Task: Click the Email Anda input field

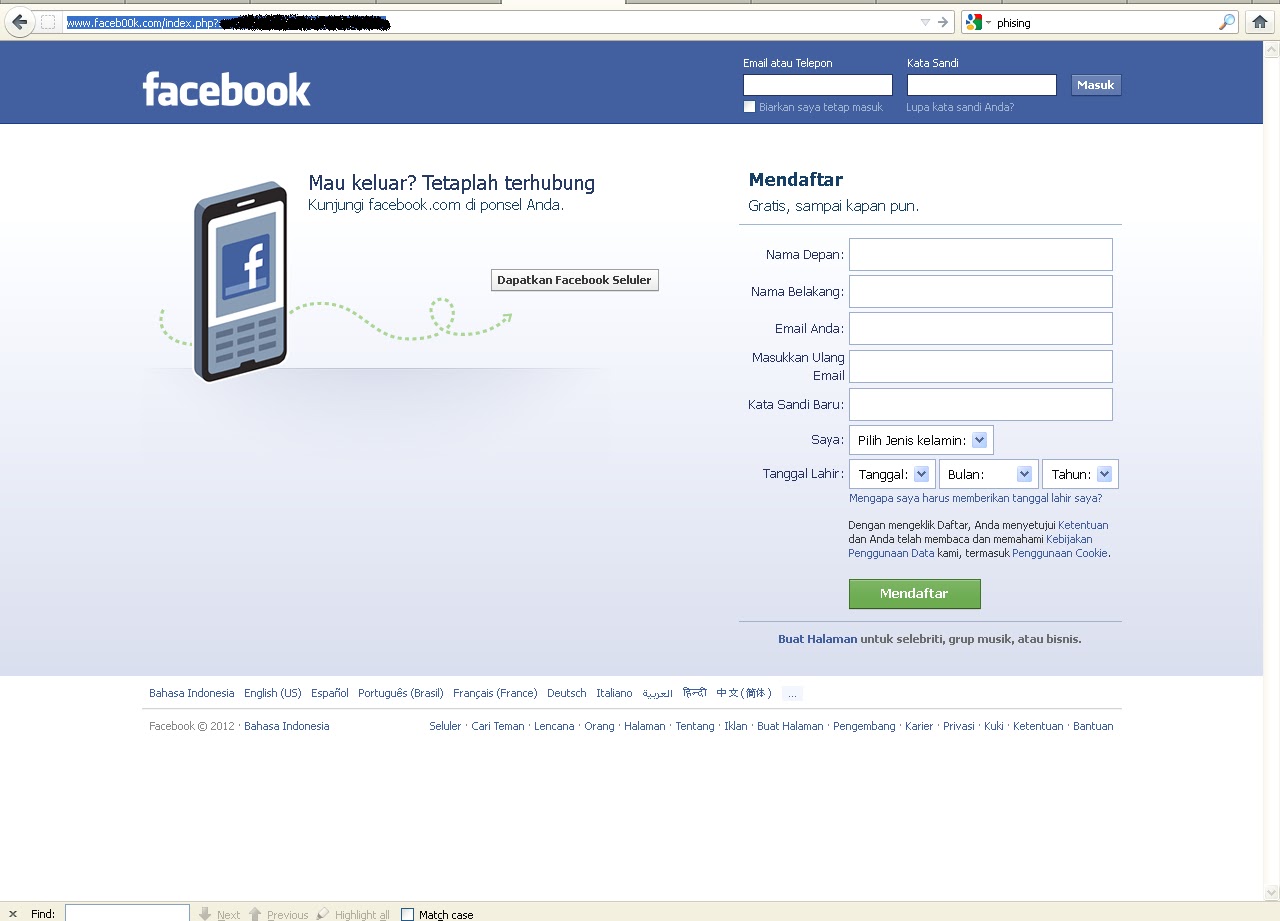Action: pyautogui.click(x=981, y=328)
